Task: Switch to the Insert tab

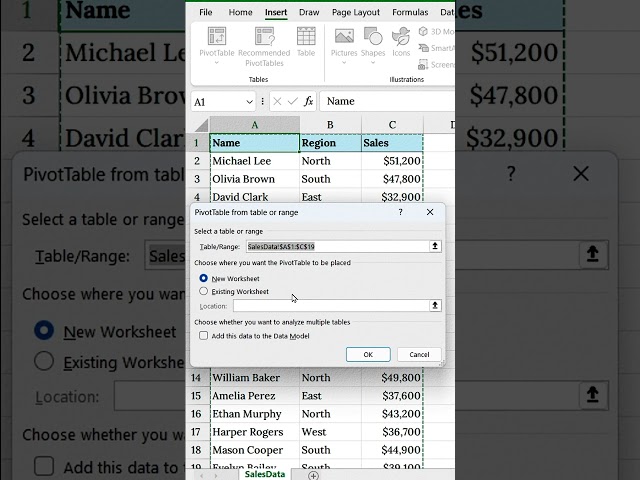Action: [x=276, y=12]
